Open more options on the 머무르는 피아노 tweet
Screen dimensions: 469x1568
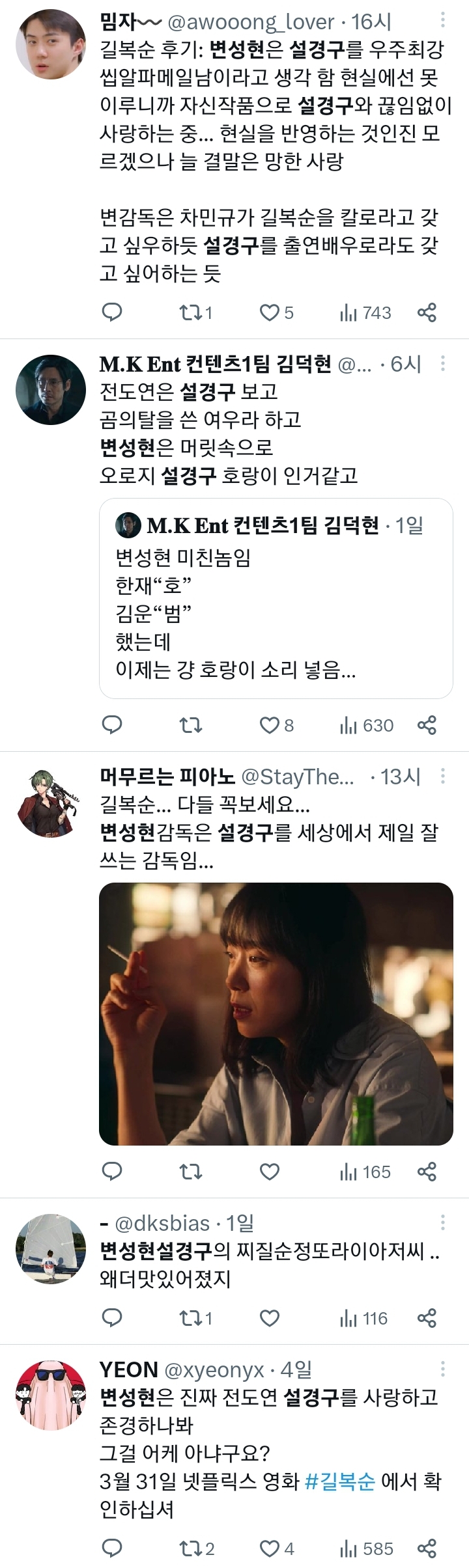[x=443, y=776]
